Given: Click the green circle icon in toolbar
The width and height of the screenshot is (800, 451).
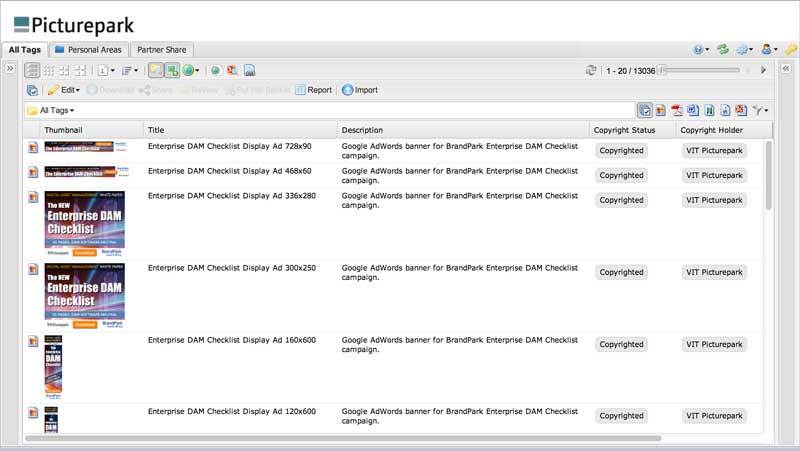Looking at the screenshot, I should click(x=216, y=70).
